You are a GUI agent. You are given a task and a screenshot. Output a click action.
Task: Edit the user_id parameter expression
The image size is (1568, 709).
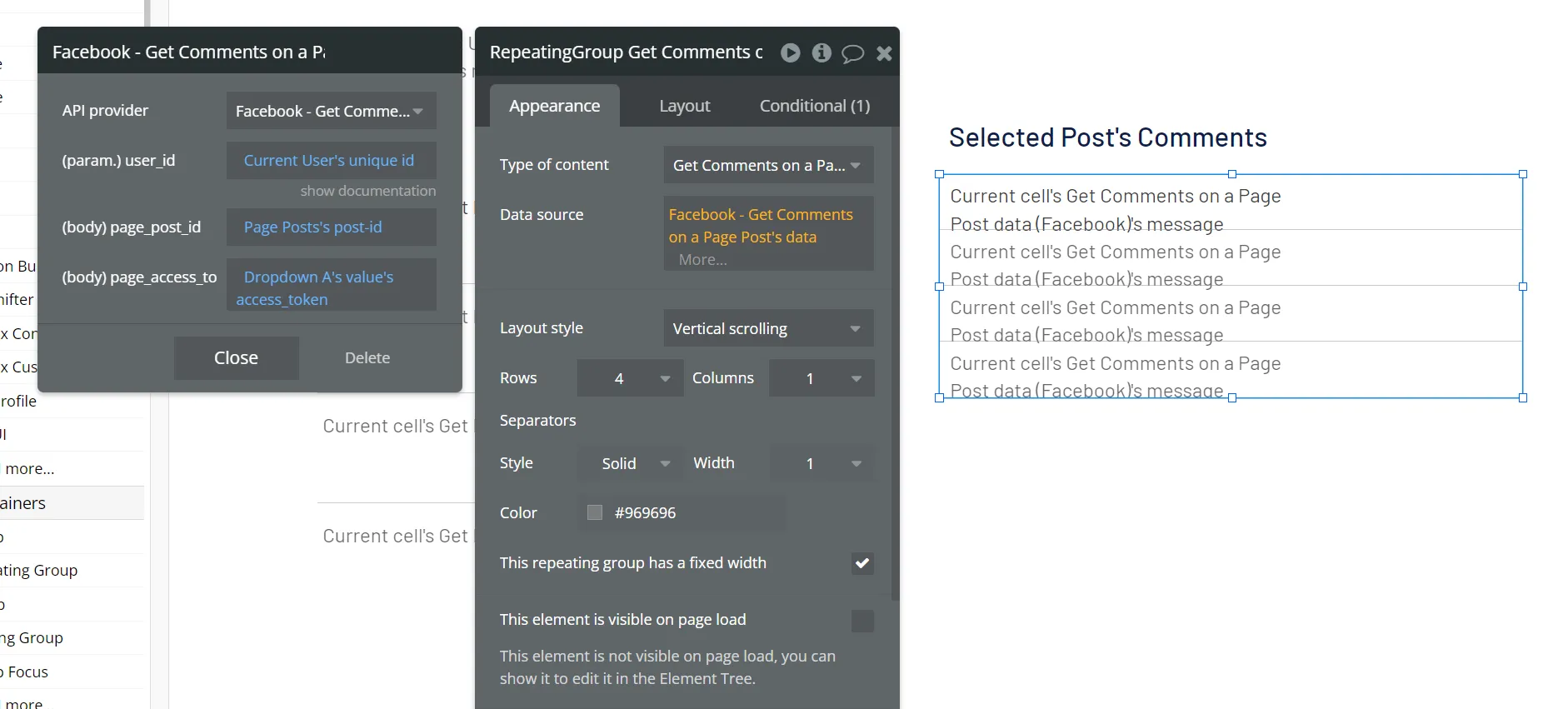[331, 160]
